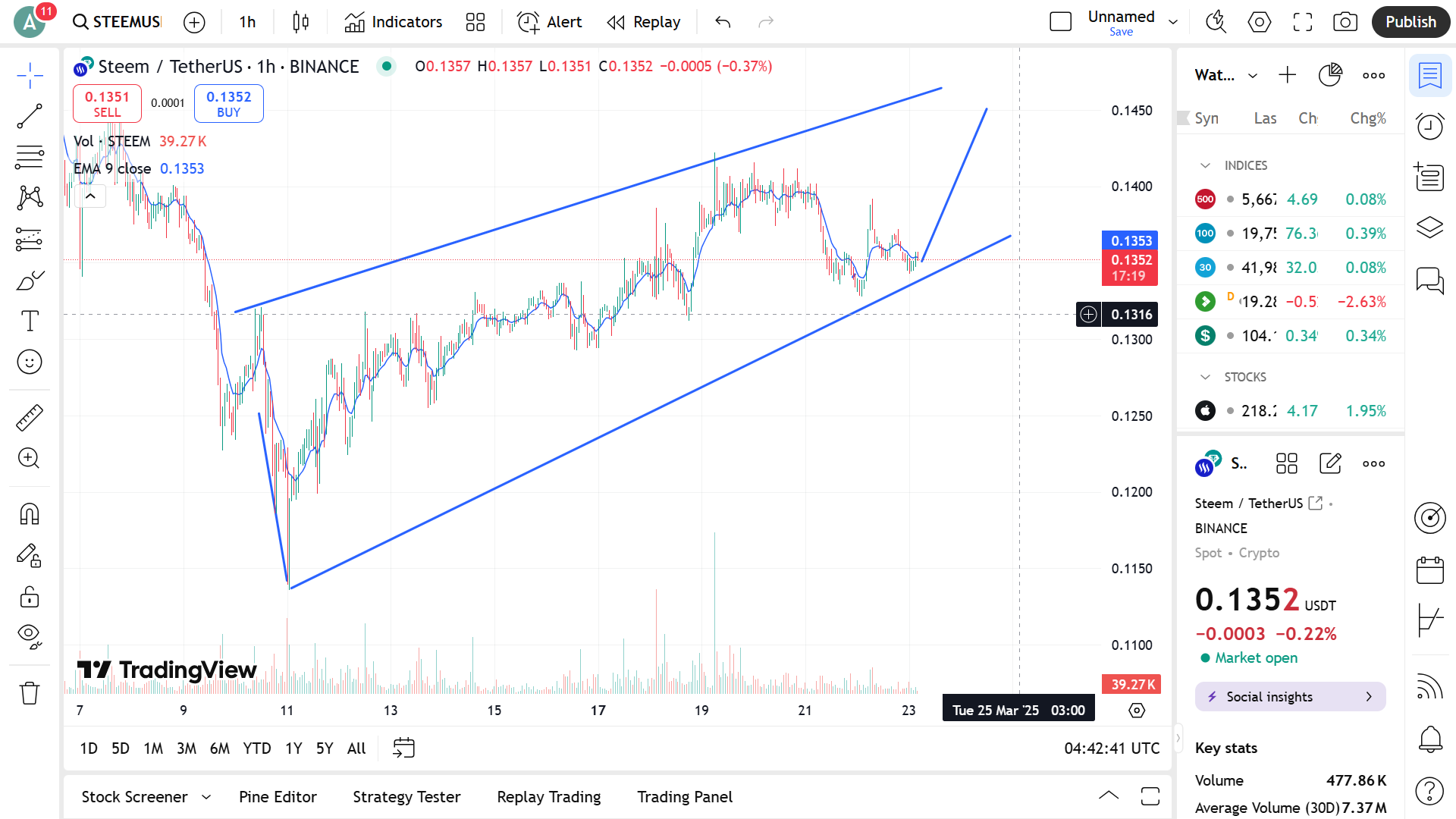Viewport: 1456px width, 819px height.
Task: Select the trend line drawing tool
Action: (x=30, y=117)
